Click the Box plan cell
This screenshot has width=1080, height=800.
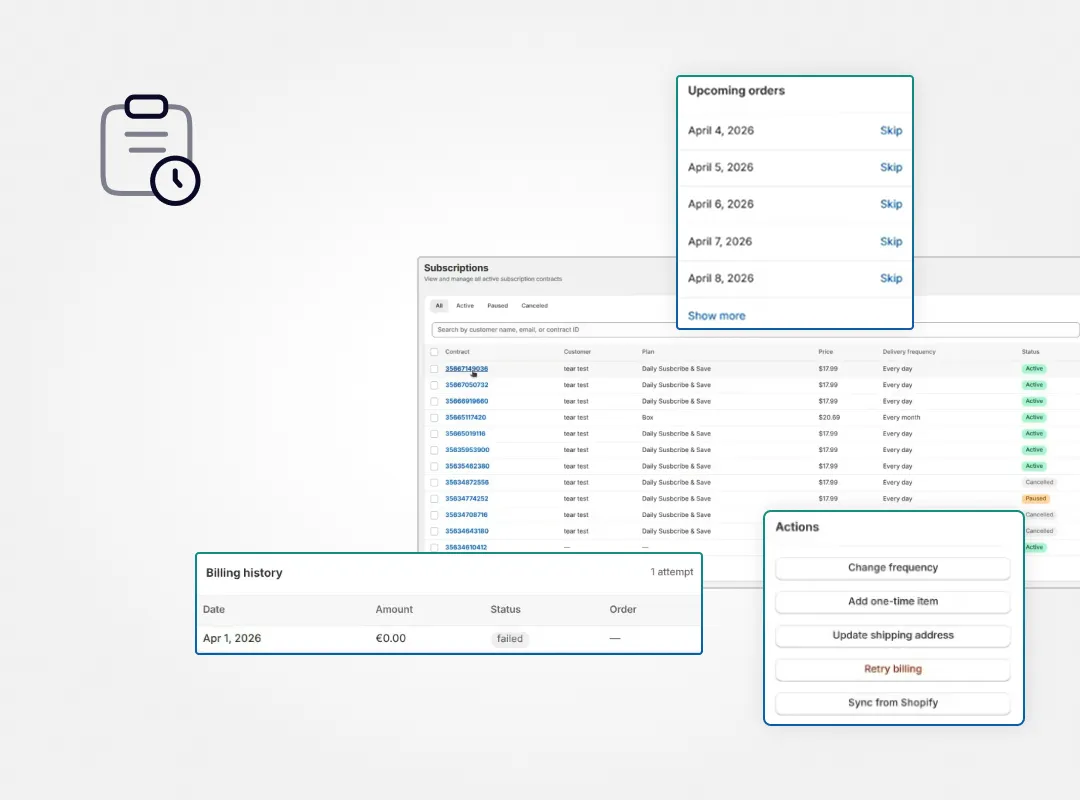[647, 418]
